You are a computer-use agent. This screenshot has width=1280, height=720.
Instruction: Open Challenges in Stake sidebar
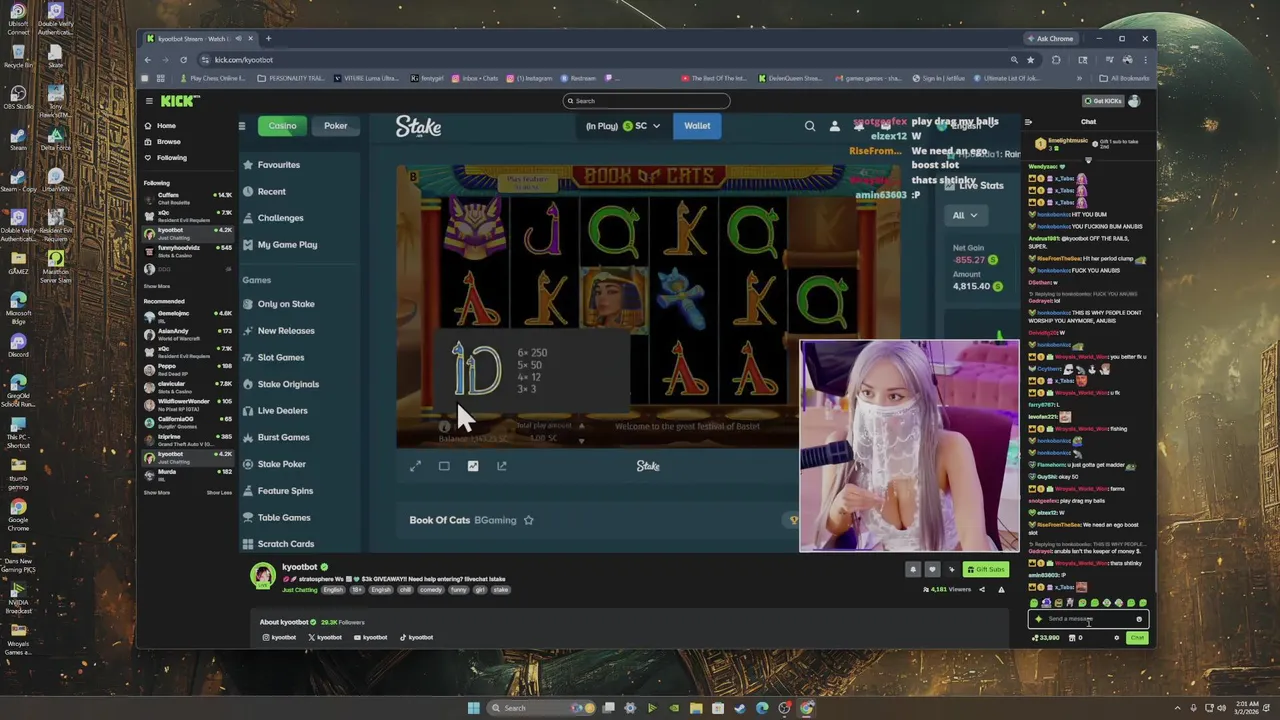point(280,218)
